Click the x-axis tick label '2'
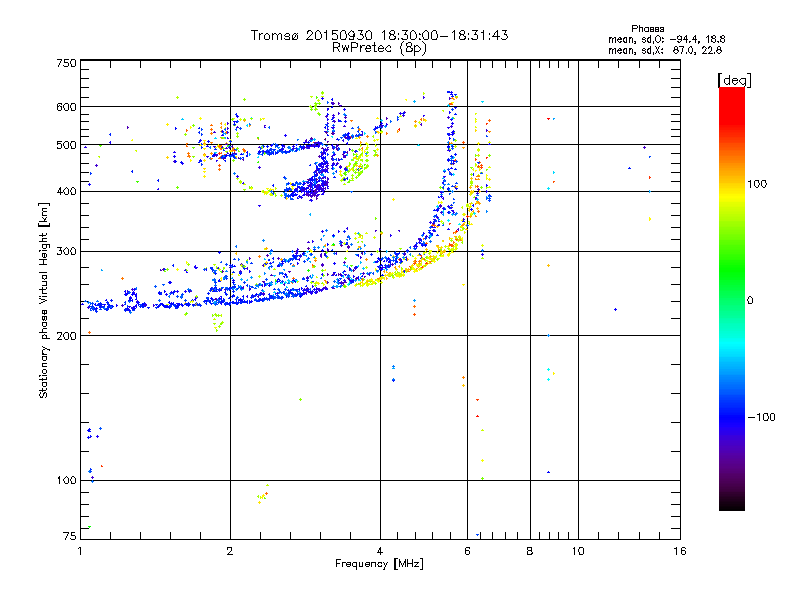Screen dimensions: 800x600 point(230,551)
